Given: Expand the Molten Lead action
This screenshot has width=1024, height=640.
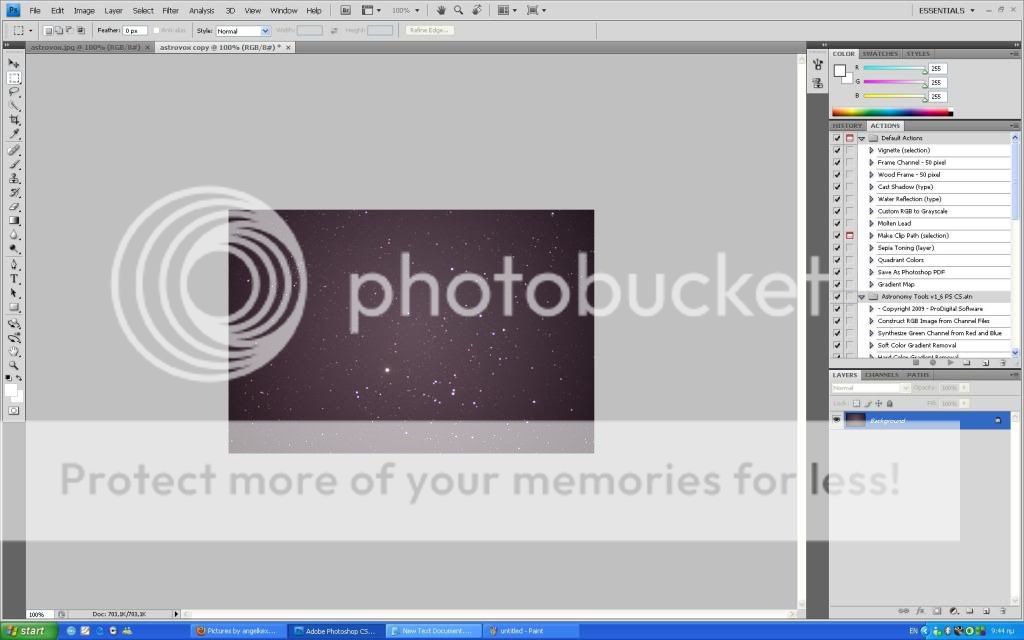Looking at the screenshot, I should [x=871, y=223].
